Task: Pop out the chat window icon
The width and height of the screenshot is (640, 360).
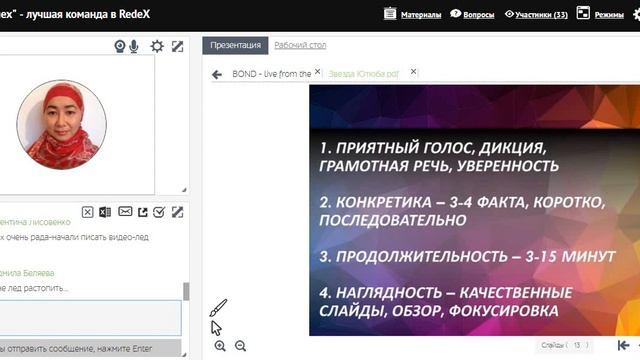Action: (x=142, y=212)
